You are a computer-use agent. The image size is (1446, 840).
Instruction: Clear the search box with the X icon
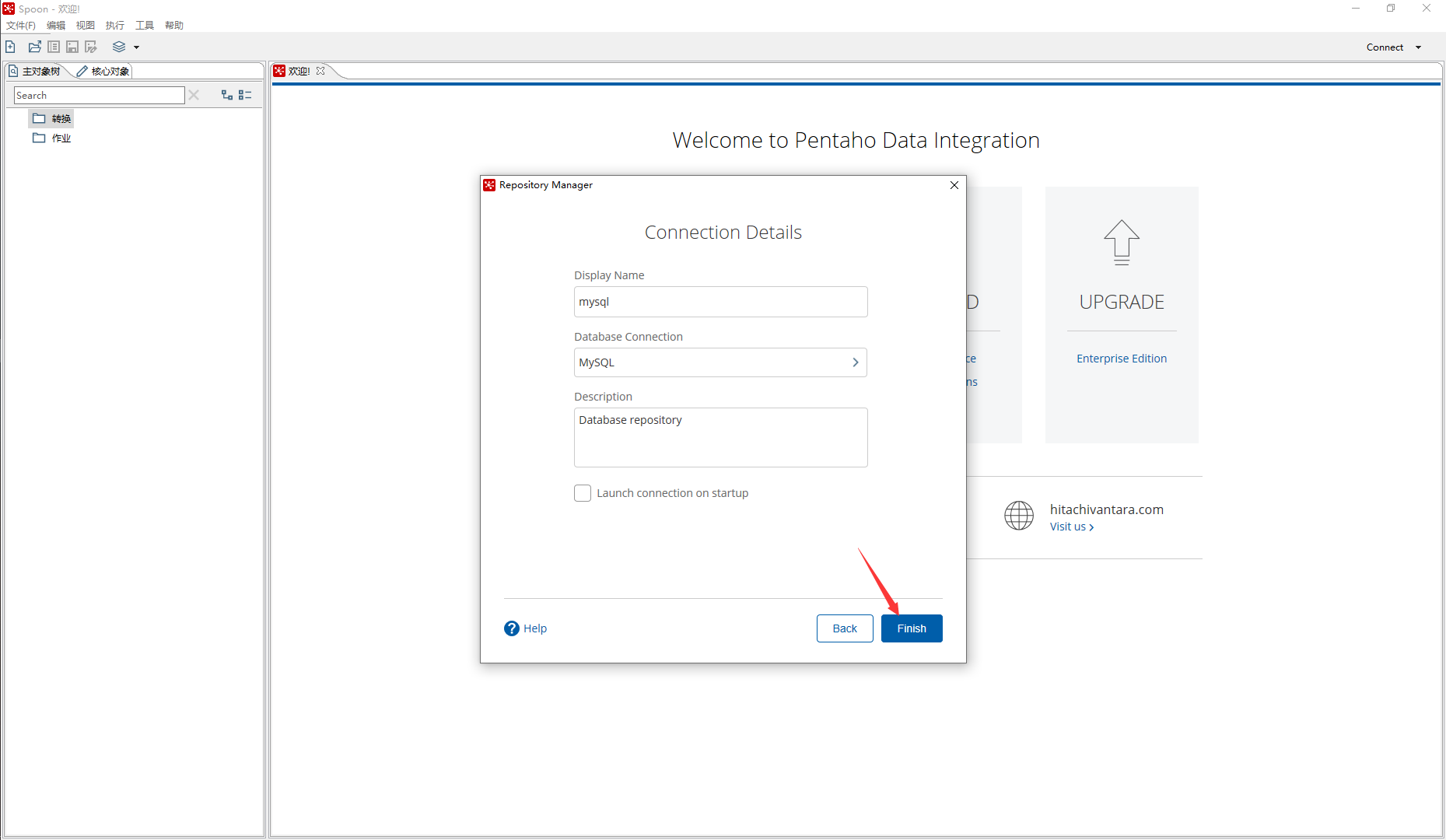[194, 95]
